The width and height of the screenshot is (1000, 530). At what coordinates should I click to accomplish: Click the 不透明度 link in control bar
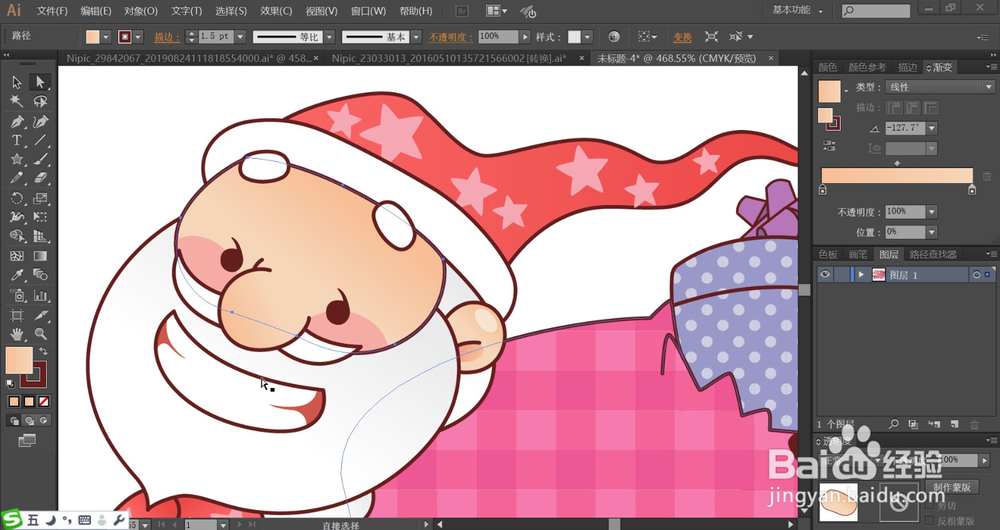pyautogui.click(x=451, y=37)
